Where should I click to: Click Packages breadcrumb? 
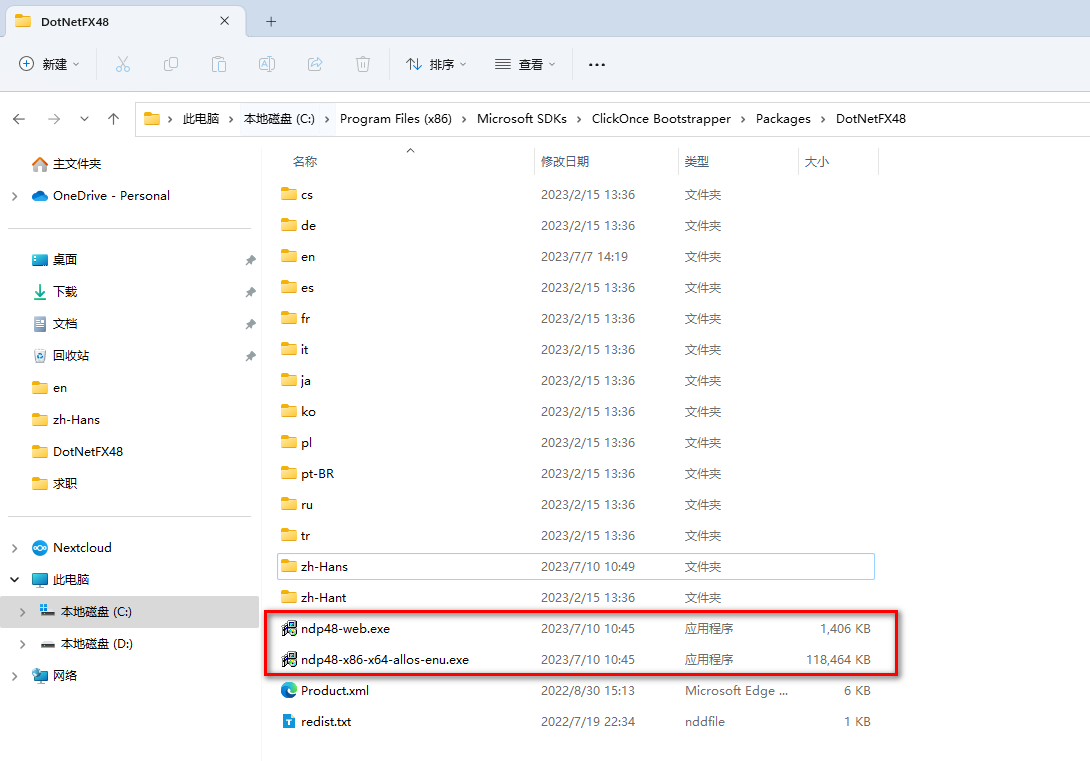coord(783,119)
